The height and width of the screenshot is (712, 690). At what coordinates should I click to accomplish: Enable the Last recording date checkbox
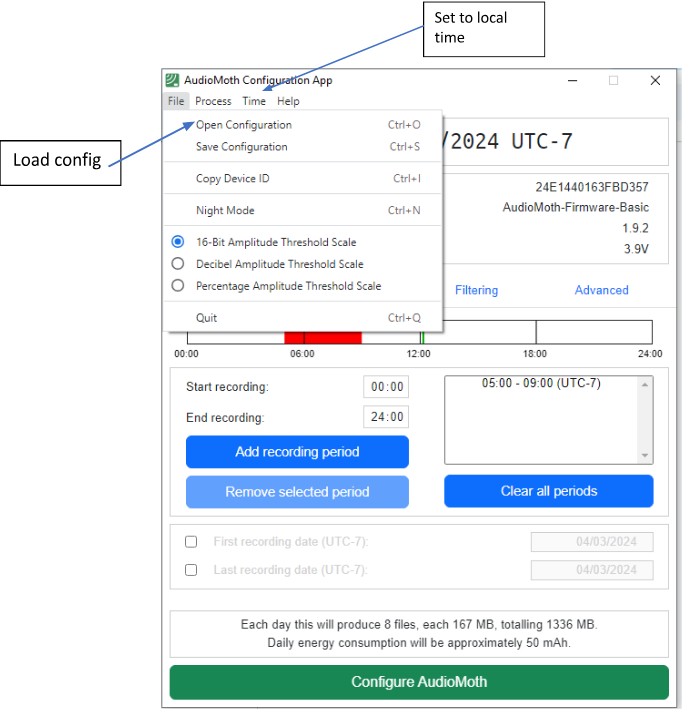pos(191,570)
